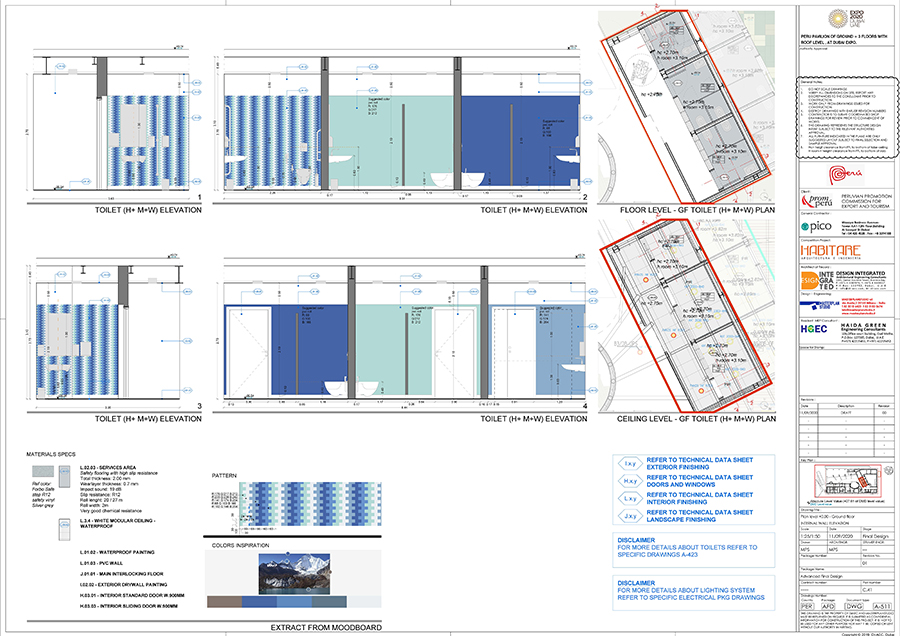The image size is (900, 636).
Task: Select the H.x.y doors and windows hexagon
Action: click(630, 481)
